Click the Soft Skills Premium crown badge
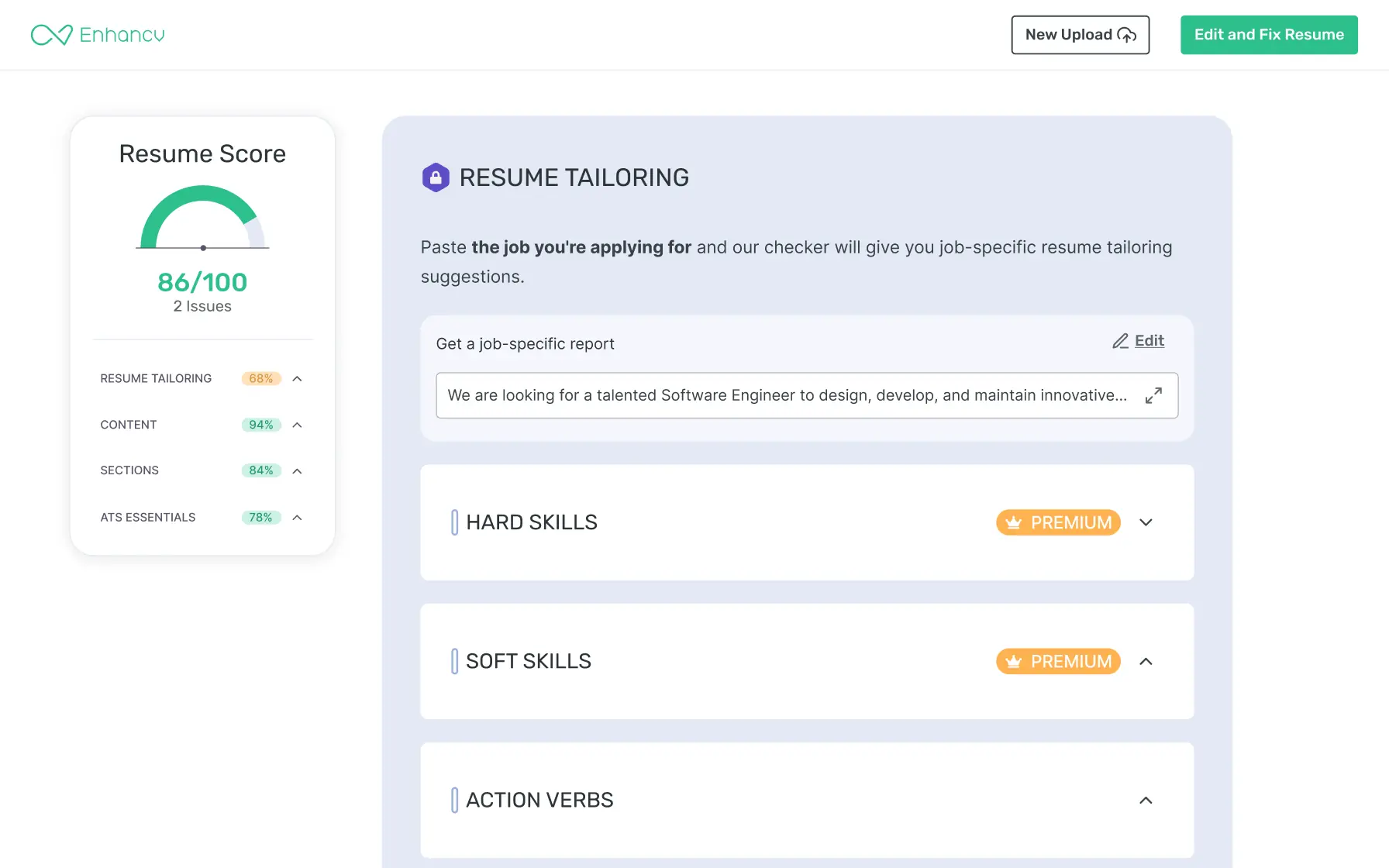 pyautogui.click(x=1058, y=661)
